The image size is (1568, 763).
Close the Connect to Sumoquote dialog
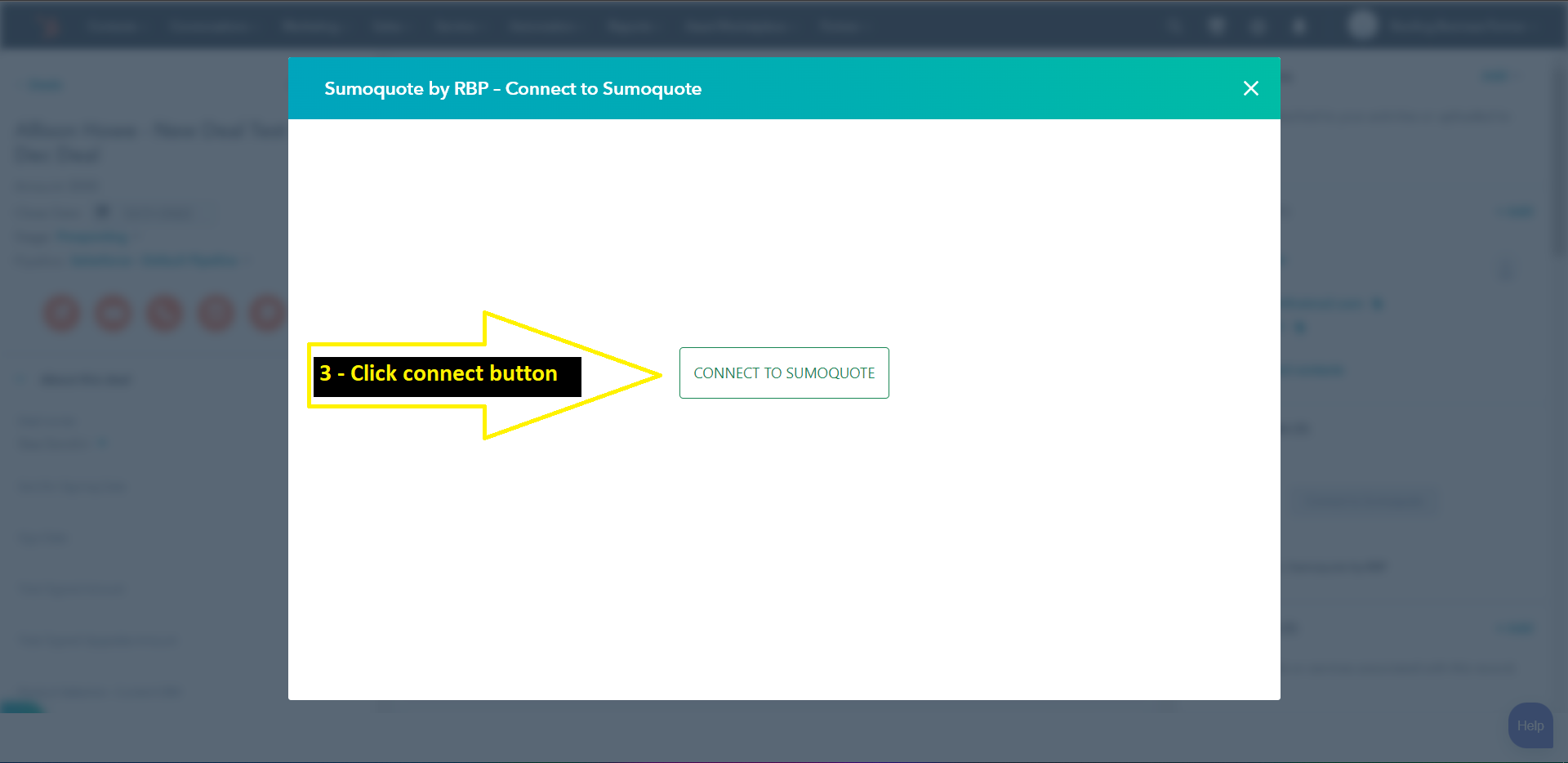tap(1250, 88)
